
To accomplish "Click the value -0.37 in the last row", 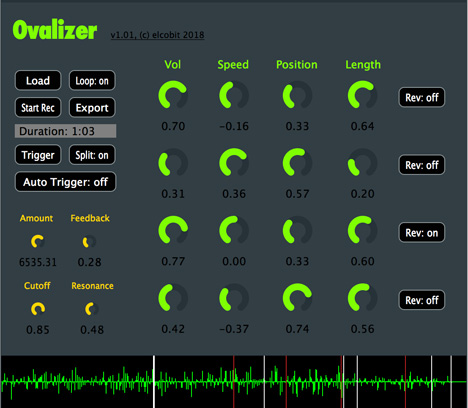I will click(x=234, y=329).
